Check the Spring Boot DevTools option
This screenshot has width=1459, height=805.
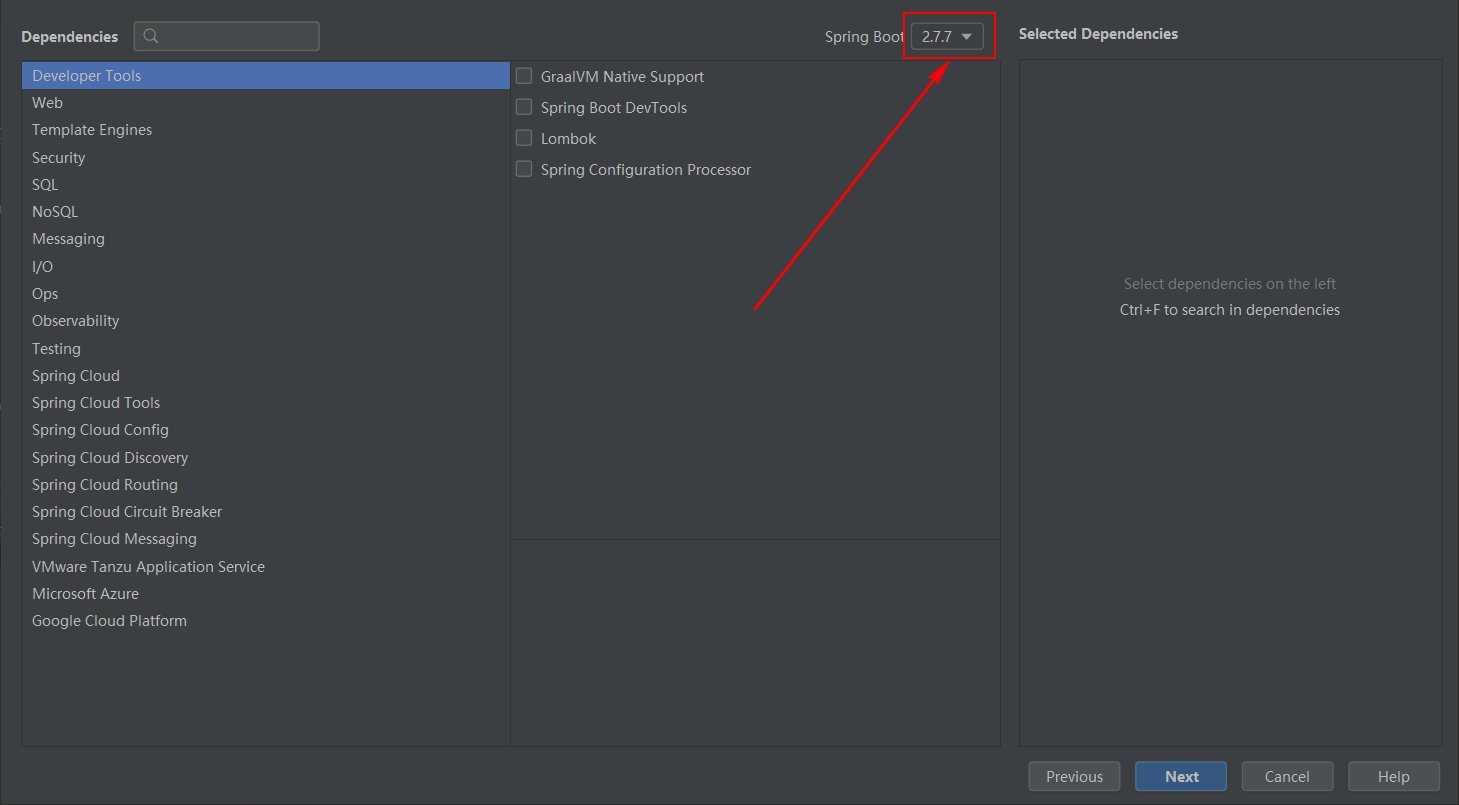[524, 107]
